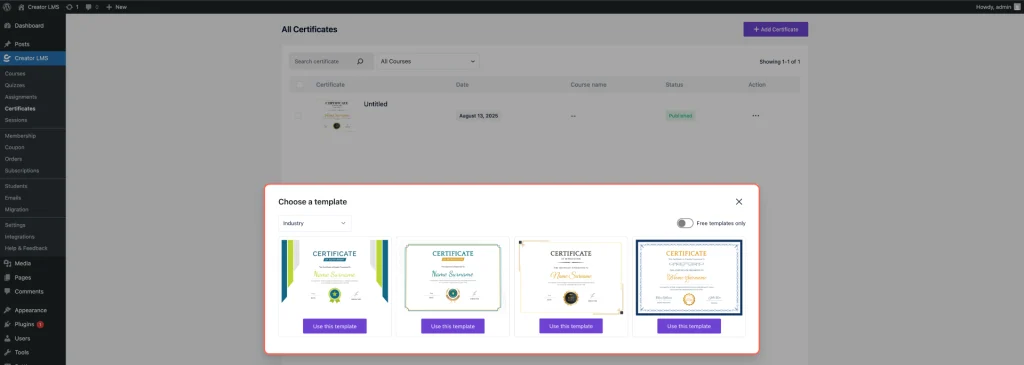This screenshot has width=1024, height=365.
Task: Click the Dashboard gauge icon
Action: point(7,25)
